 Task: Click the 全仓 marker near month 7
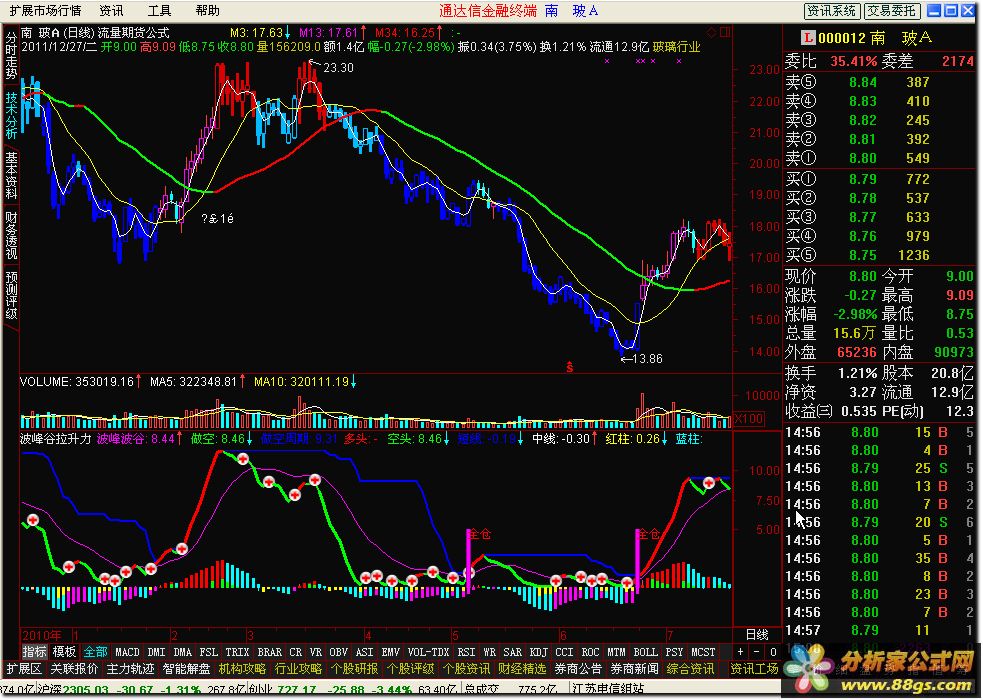649,534
